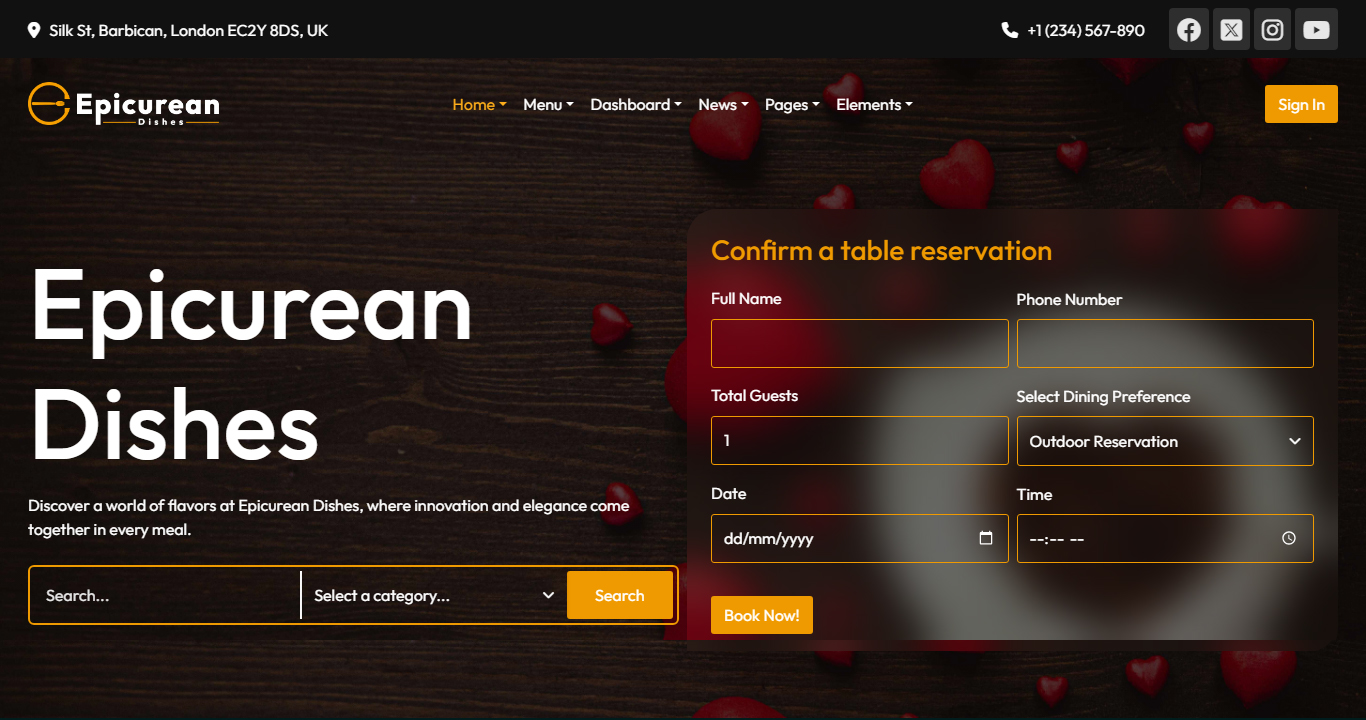
Task: Open the clock picker in Time field
Action: [x=1289, y=538]
